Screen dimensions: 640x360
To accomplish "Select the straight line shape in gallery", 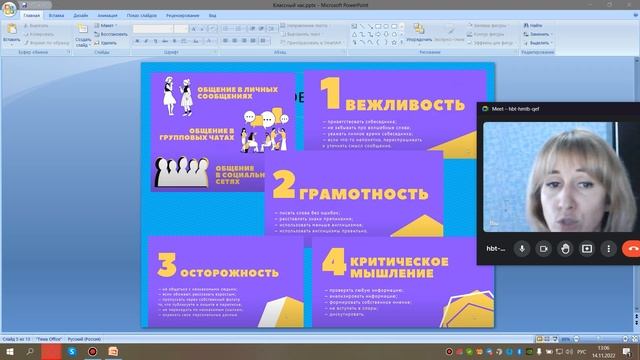I will tap(362, 27).
